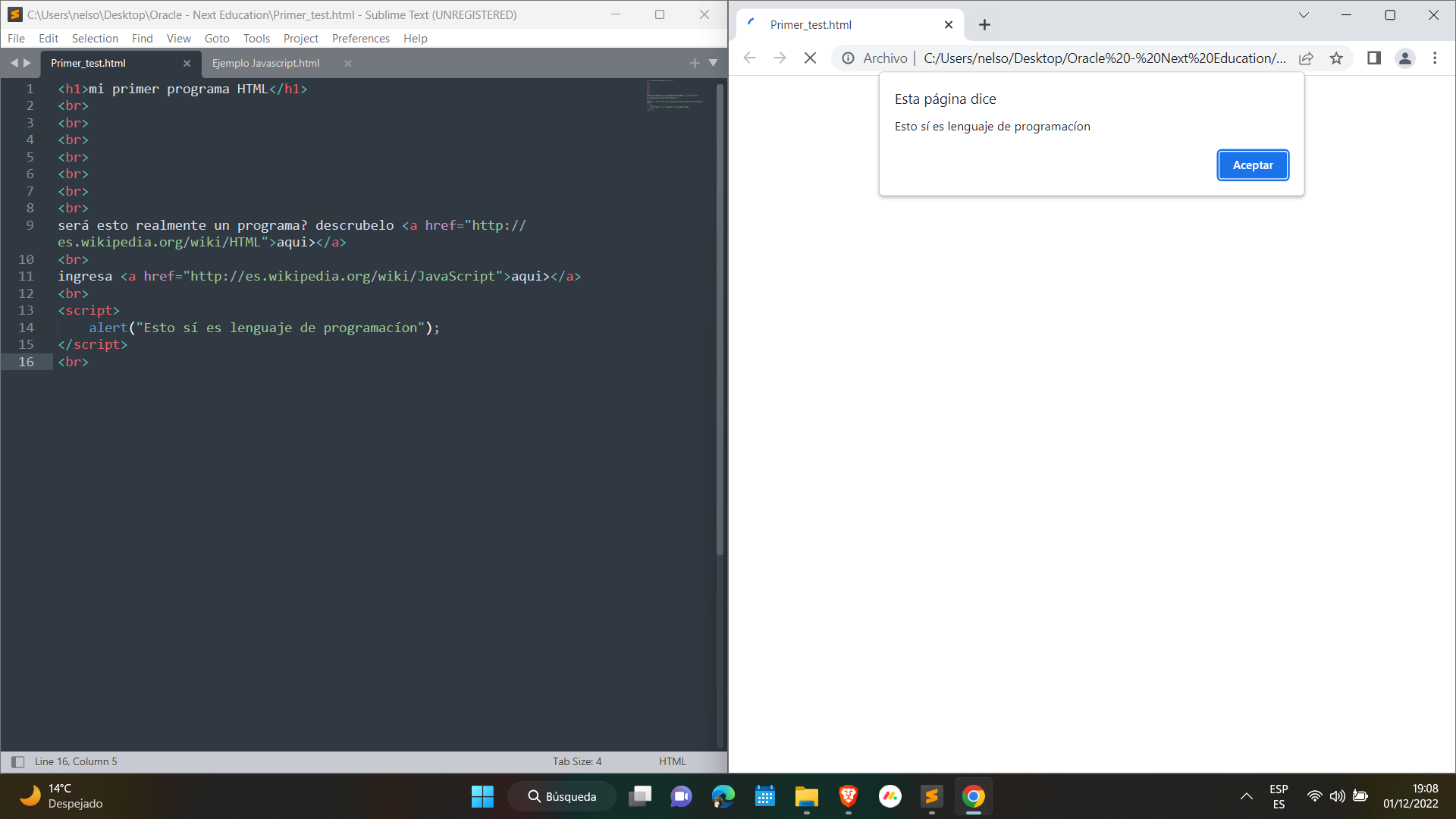Viewport: 1456px width, 819px height.
Task: Click the back navigation arrow in Edge
Action: (750, 58)
